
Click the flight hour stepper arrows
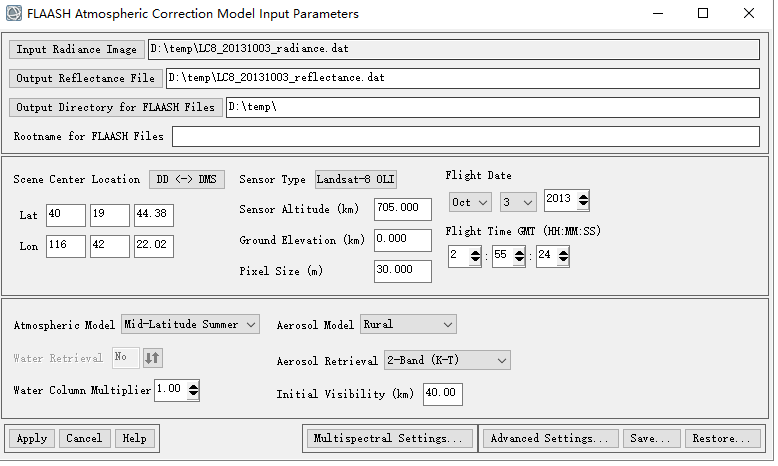[x=475, y=256]
